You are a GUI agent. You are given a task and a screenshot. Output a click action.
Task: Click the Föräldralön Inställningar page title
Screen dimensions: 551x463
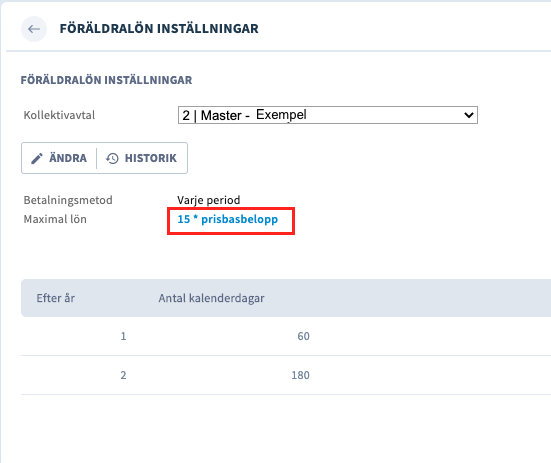coord(159,29)
